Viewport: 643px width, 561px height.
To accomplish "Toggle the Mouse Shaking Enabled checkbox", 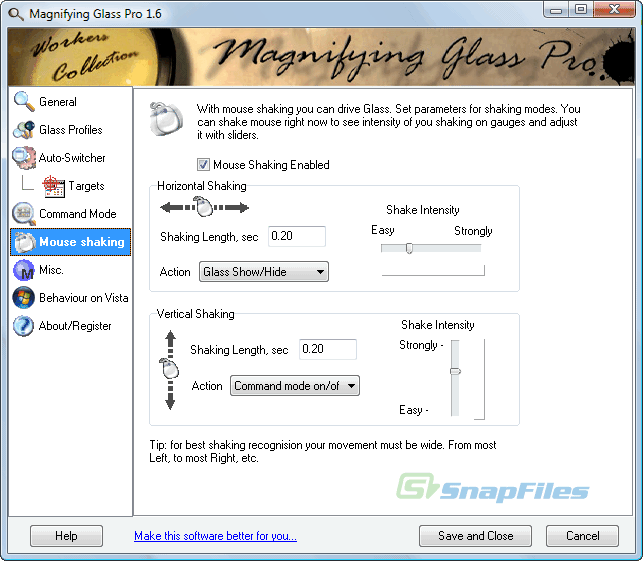I will 203,165.
